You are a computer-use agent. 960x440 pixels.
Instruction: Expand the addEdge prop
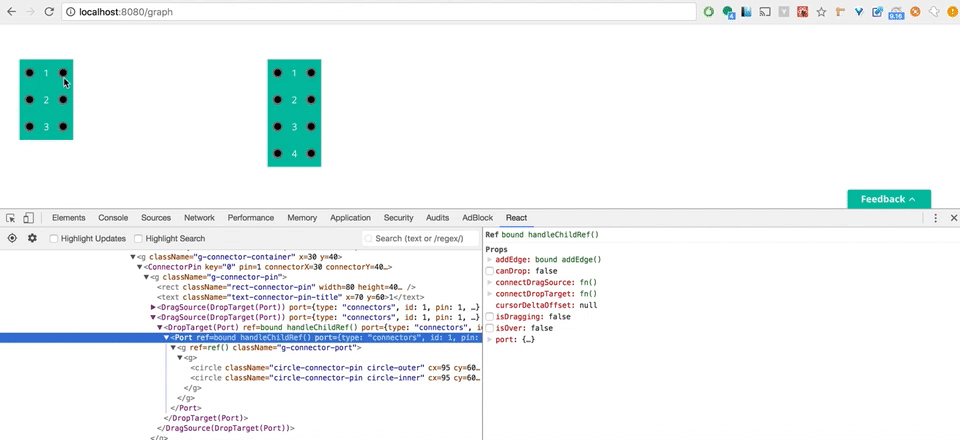click(489, 259)
